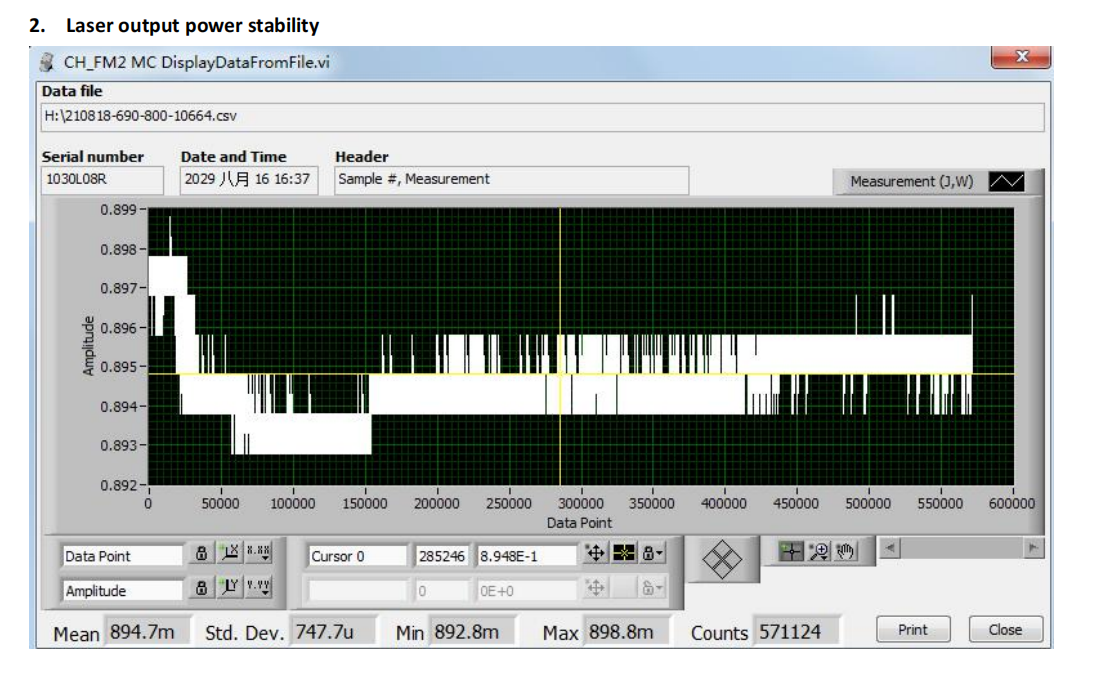Click the Print button
Screen dimensions: 1109x680
(x=912, y=630)
